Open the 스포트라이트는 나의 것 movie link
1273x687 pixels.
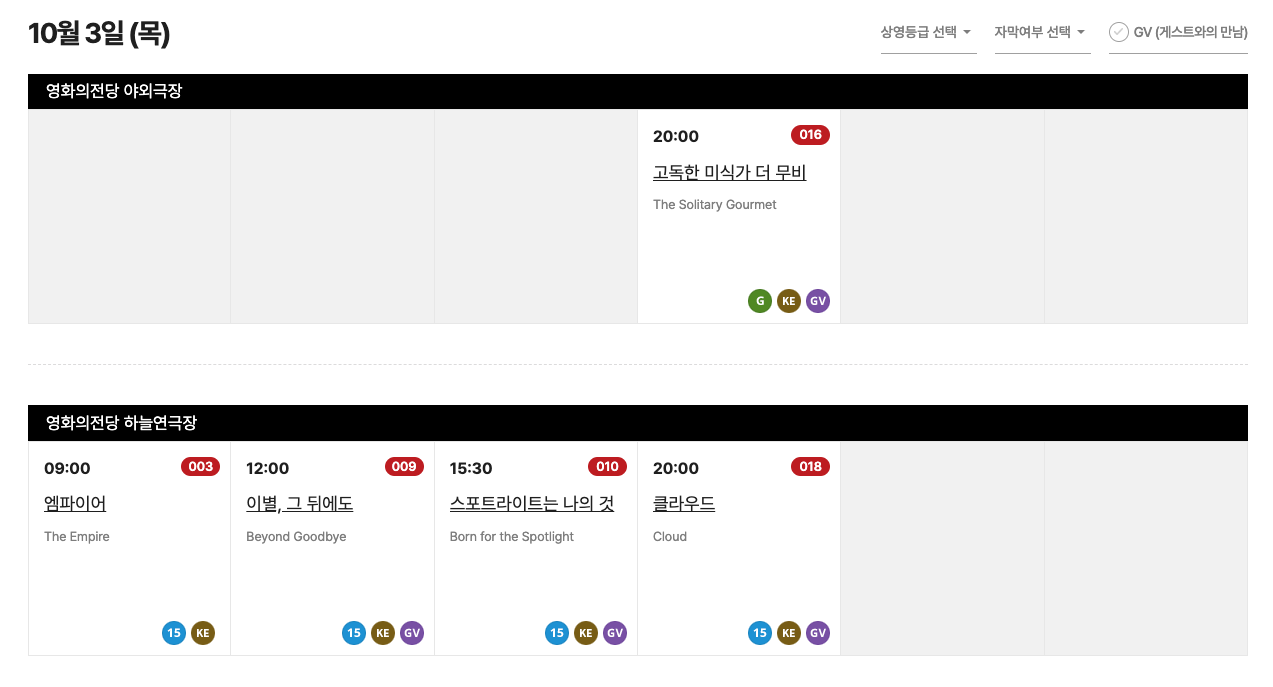pyautogui.click(x=532, y=504)
